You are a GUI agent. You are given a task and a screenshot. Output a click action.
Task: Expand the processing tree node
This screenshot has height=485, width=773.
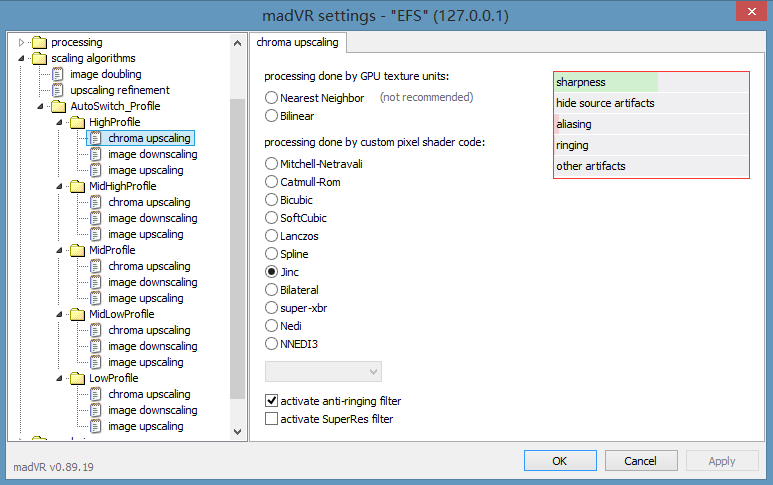[22, 42]
